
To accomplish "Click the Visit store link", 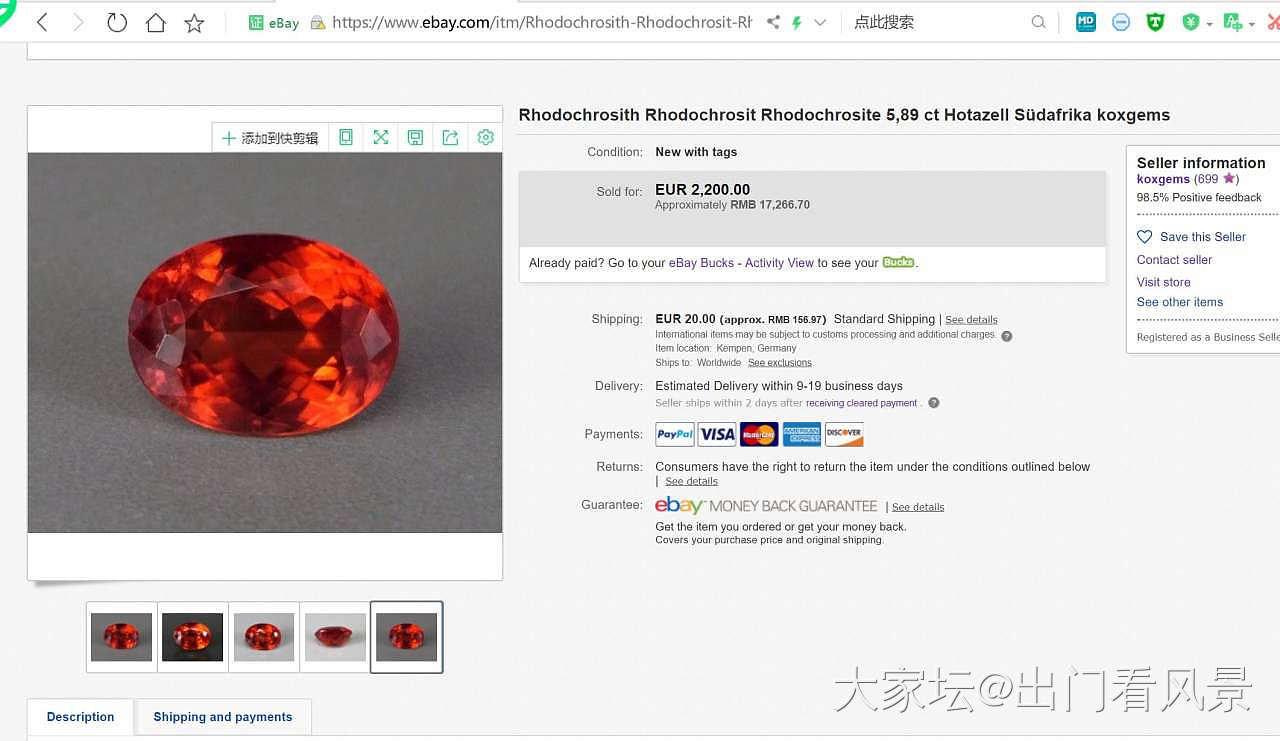I will [1164, 282].
